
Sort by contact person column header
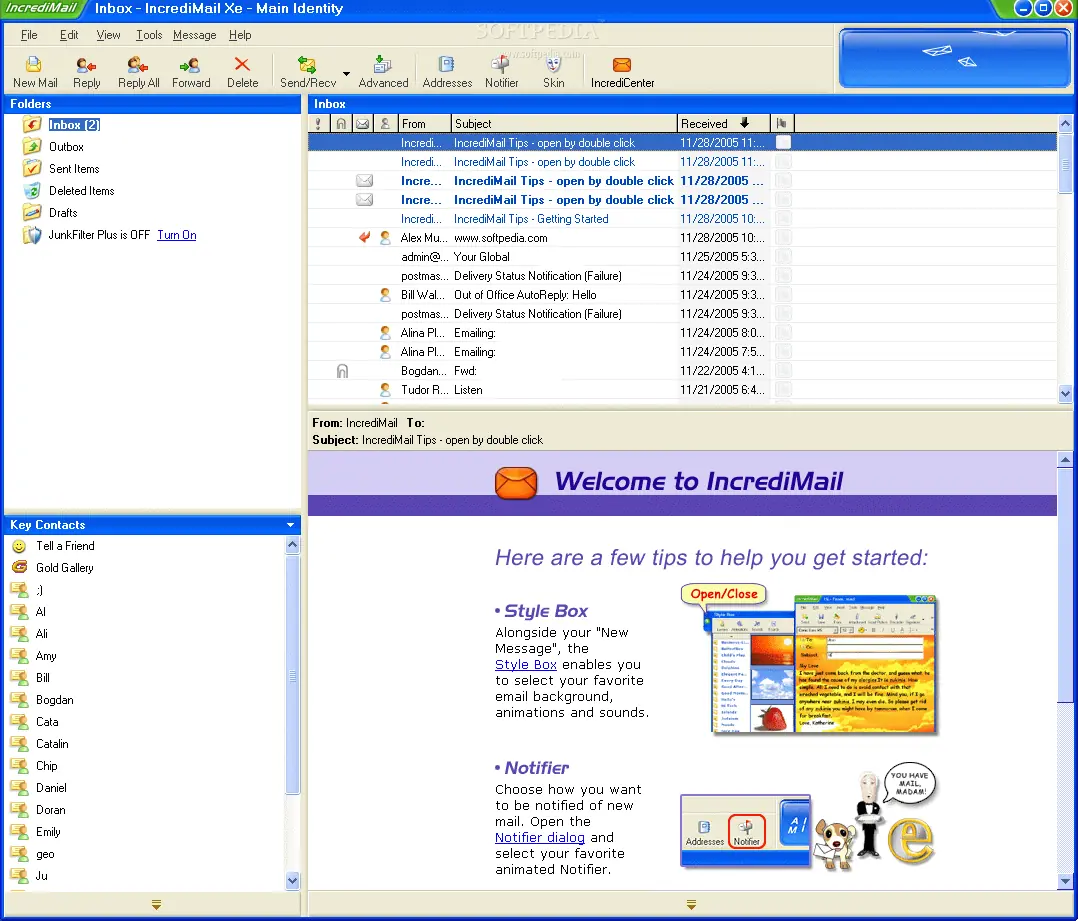tap(385, 124)
